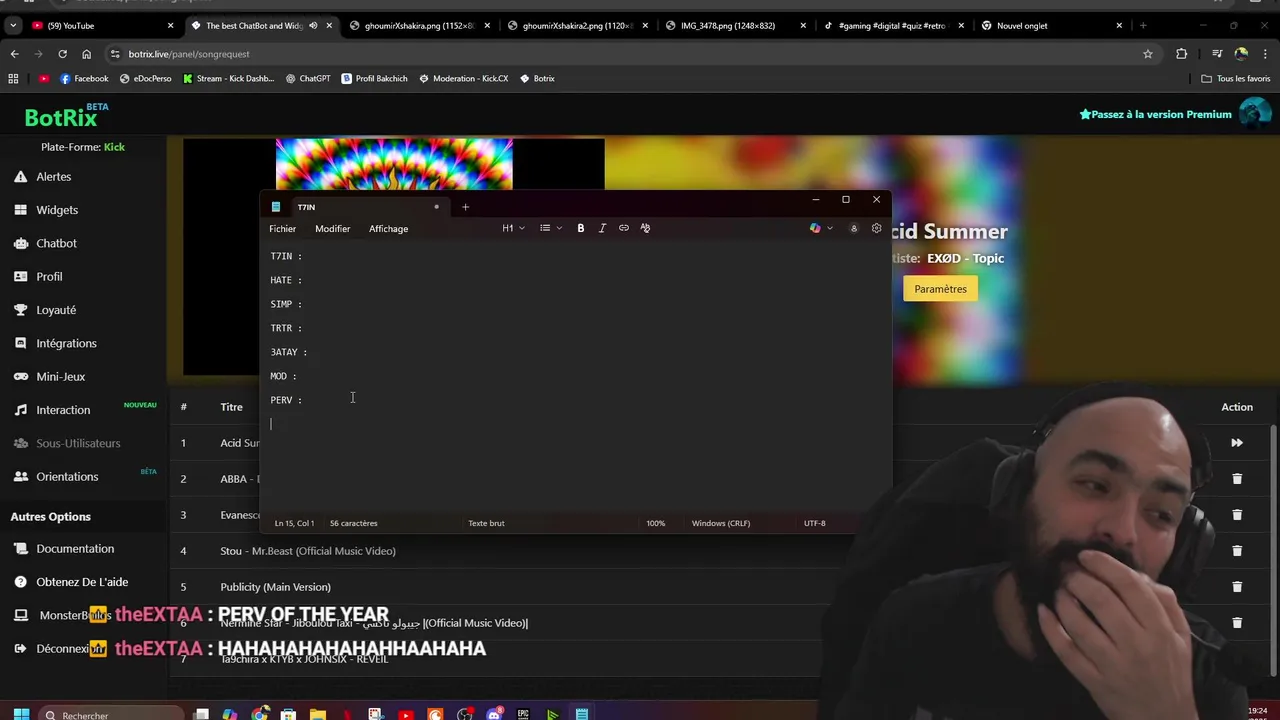This screenshot has width=1280, height=720.
Task: Click the 'PERV :' line in the Notepad text
Action: point(286,400)
